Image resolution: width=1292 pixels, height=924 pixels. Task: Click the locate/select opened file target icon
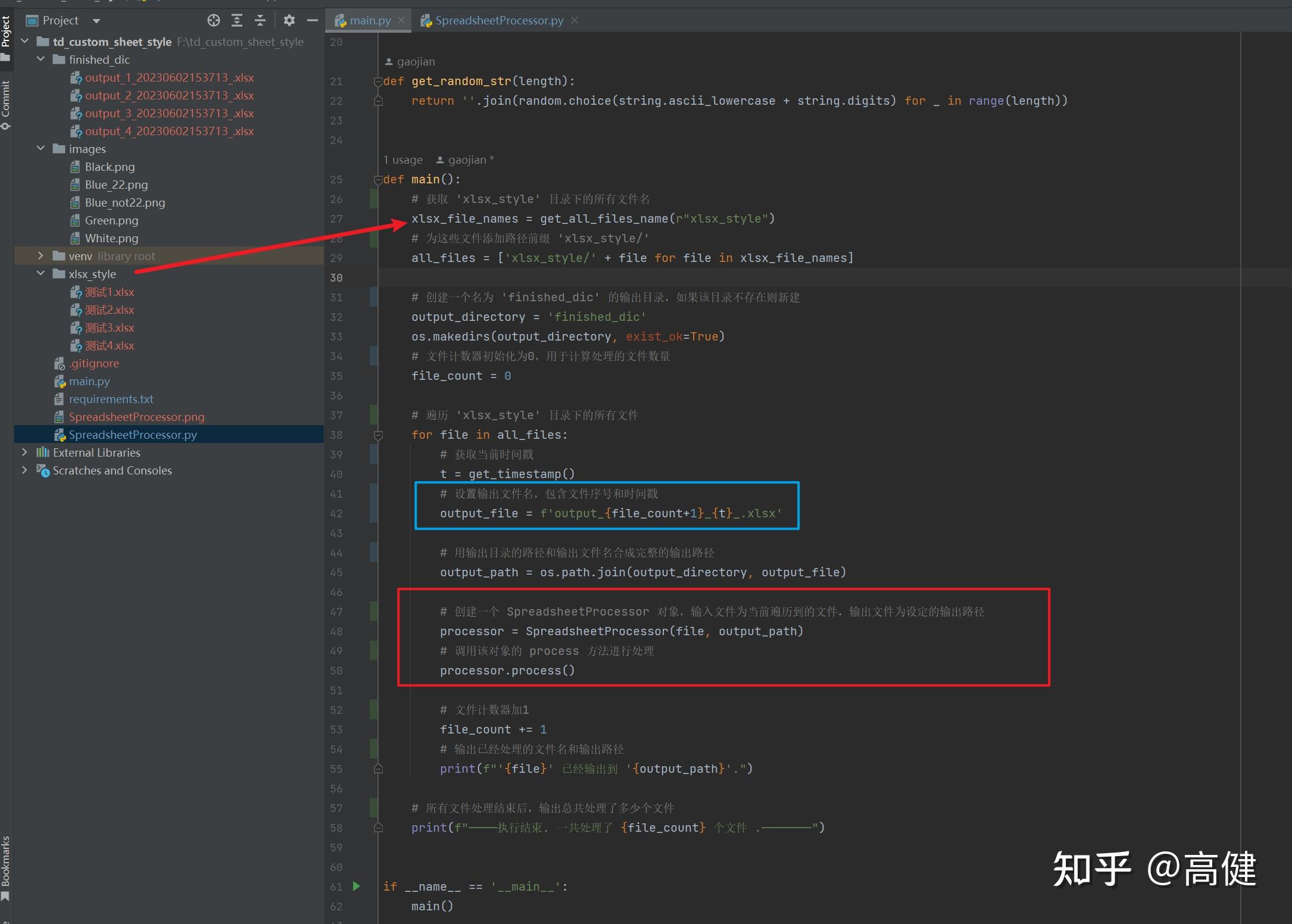pos(213,21)
